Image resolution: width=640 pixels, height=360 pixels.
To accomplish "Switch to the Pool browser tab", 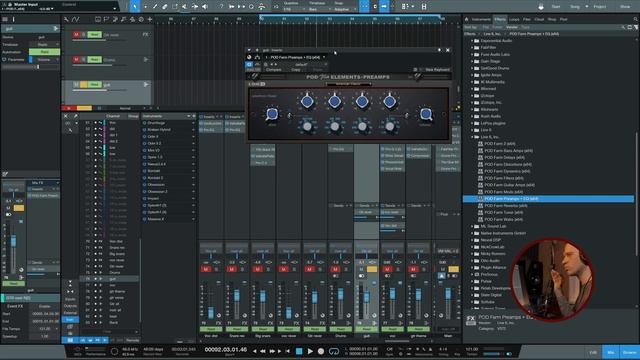I will [x=564, y=19].
